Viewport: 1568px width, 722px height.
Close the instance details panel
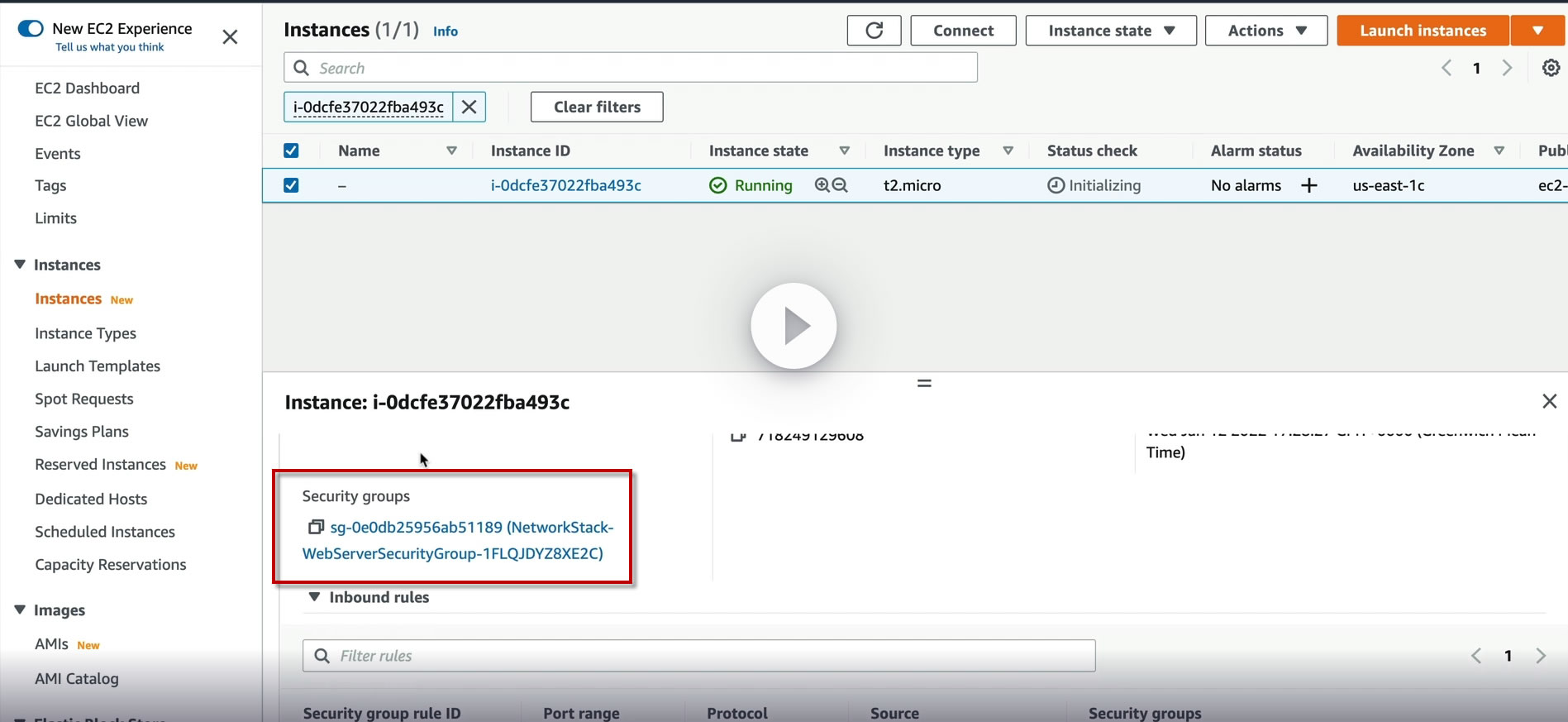point(1549,401)
